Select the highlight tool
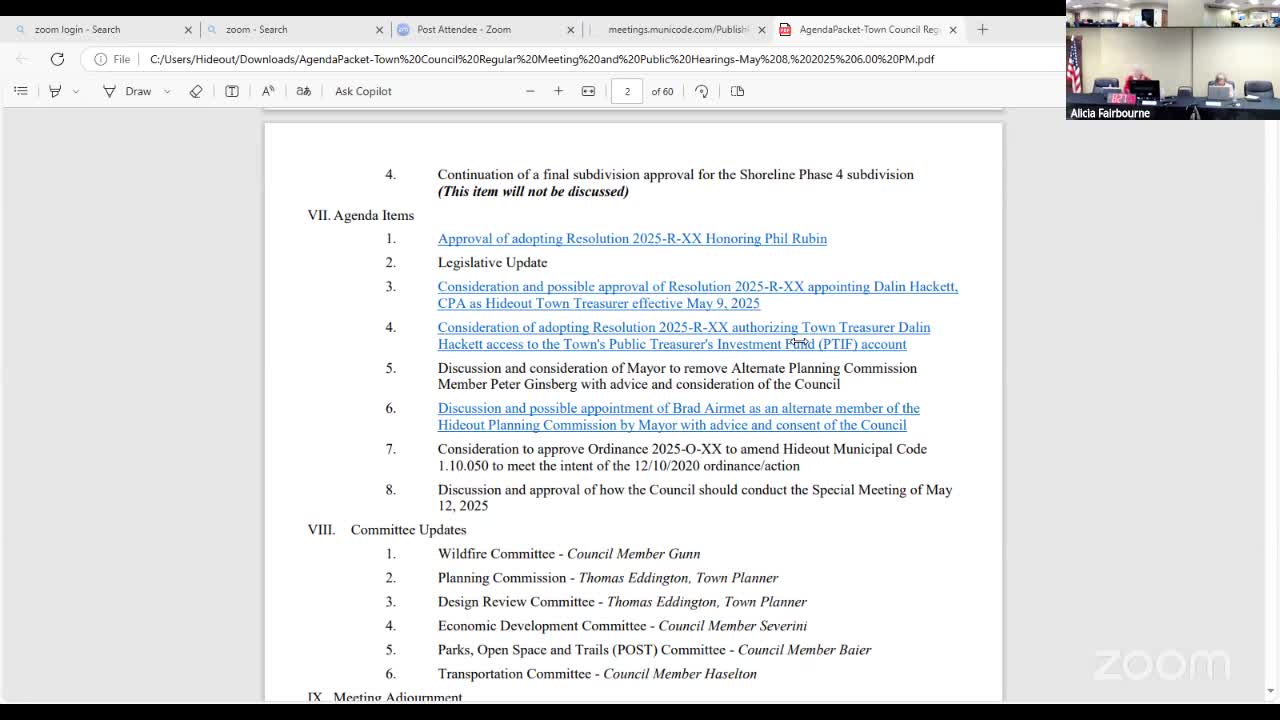The height and width of the screenshot is (720, 1280). 55,91
